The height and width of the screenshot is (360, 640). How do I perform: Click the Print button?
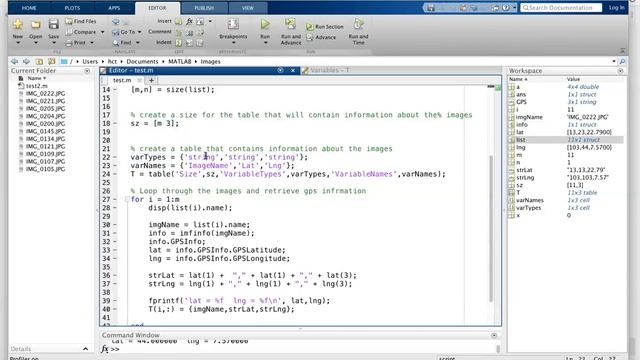[76, 42]
